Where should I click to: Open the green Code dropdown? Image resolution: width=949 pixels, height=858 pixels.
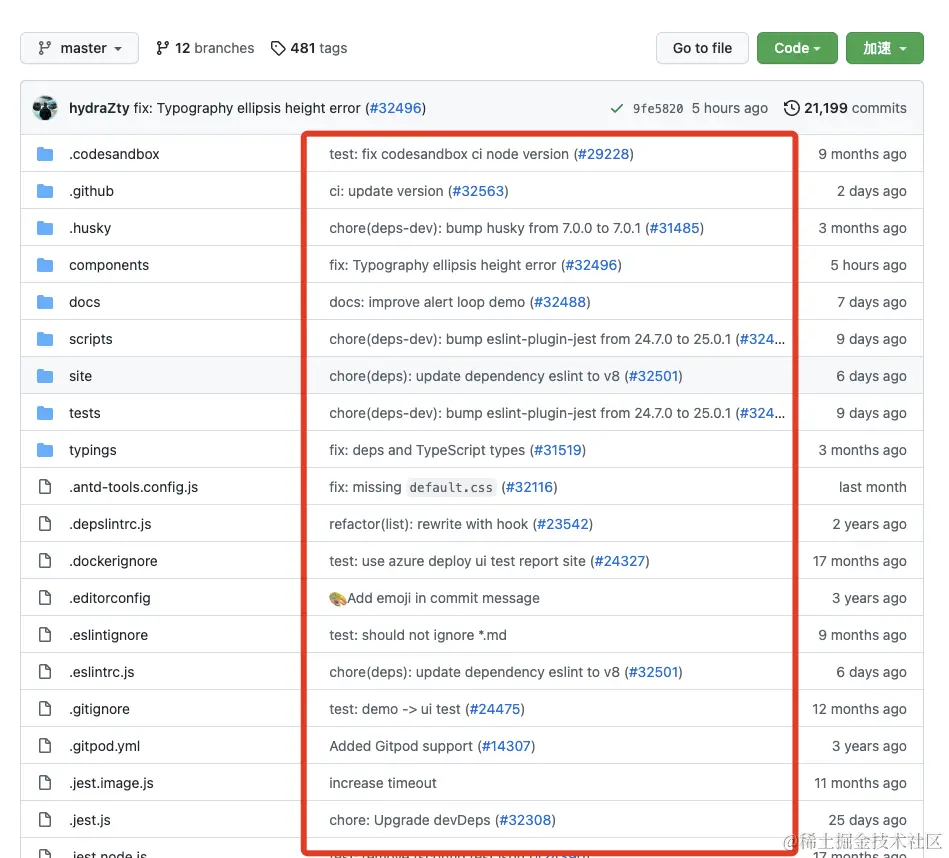tap(797, 48)
